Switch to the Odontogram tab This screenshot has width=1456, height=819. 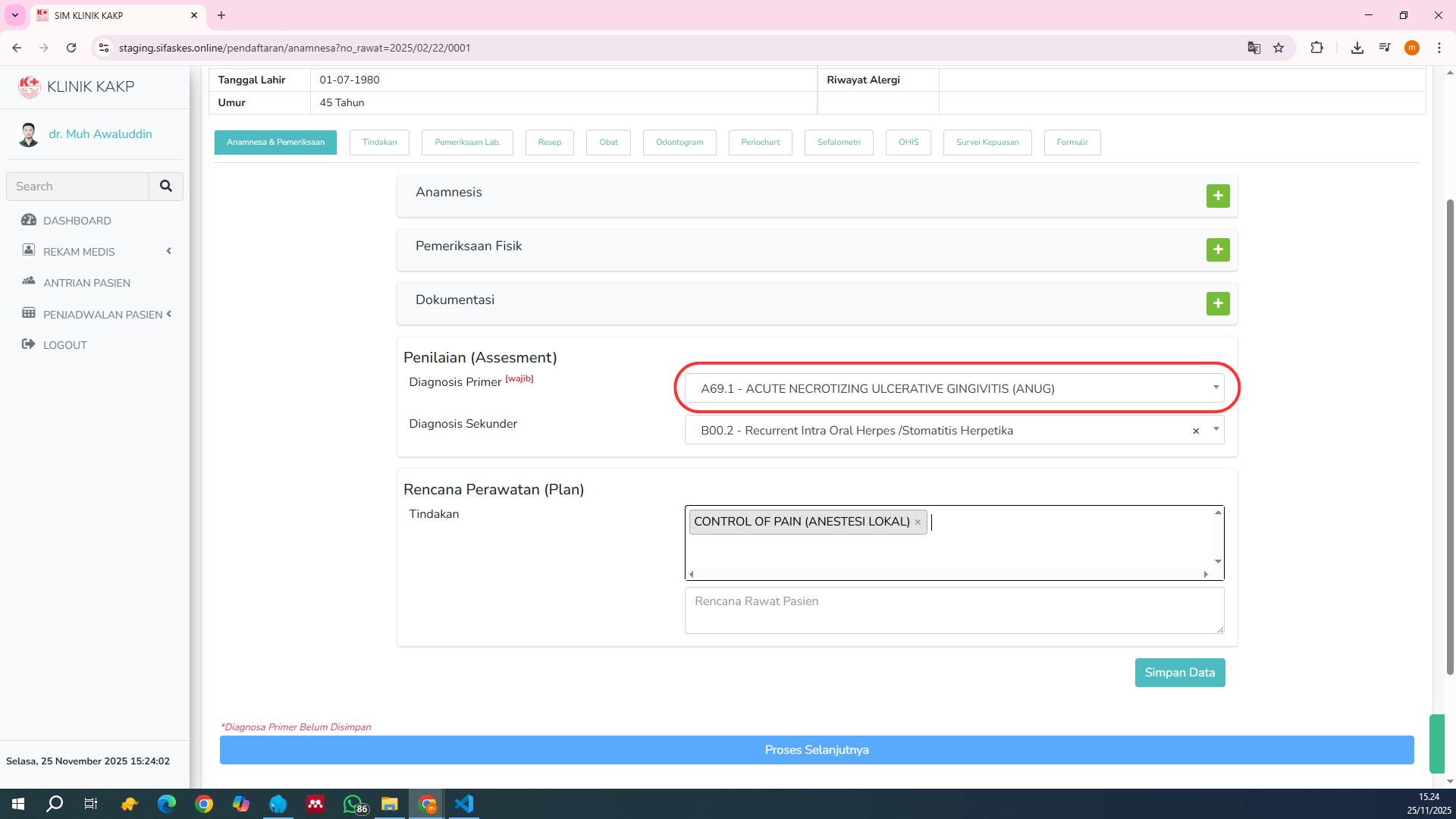coord(679,143)
